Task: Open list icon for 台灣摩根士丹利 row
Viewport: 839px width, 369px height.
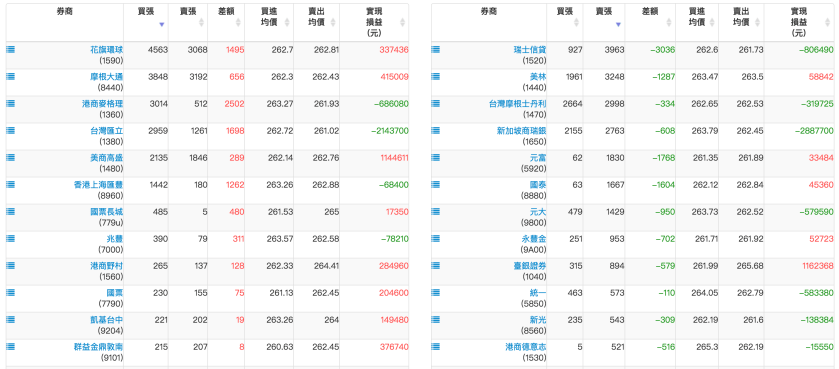Action: pos(436,103)
